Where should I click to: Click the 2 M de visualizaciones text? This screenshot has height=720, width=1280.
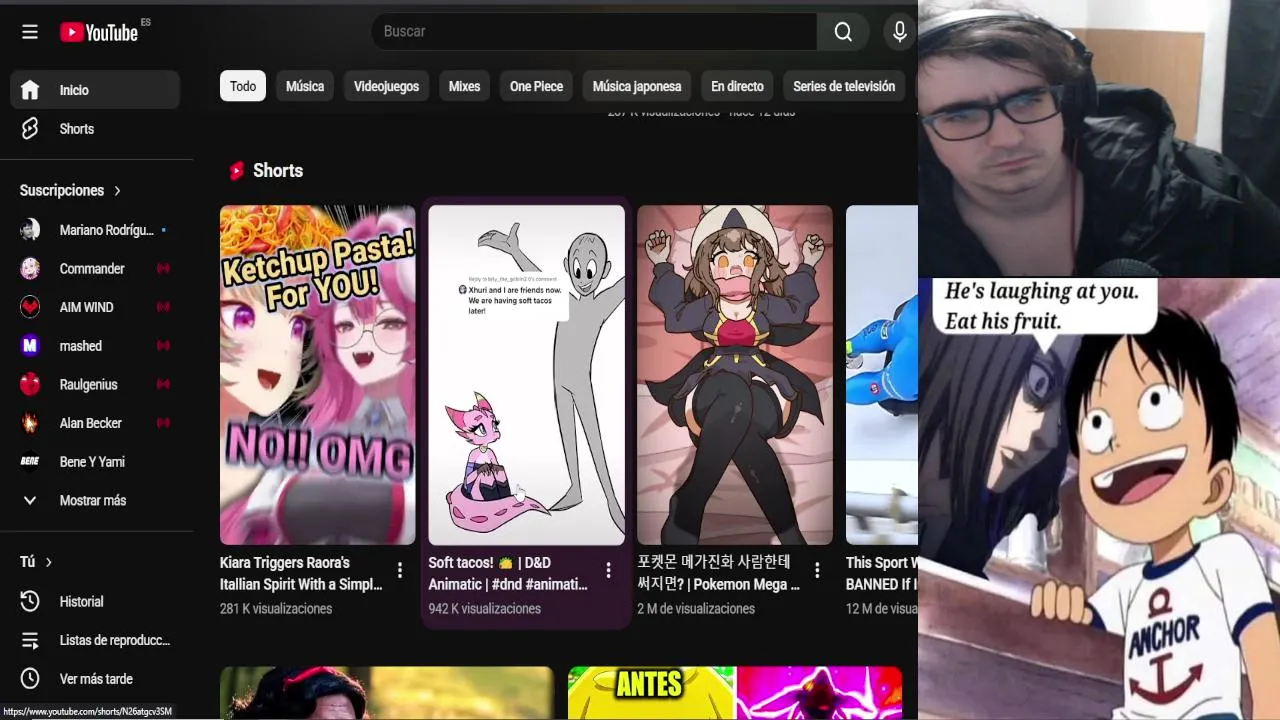pyautogui.click(x=696, y=609)
